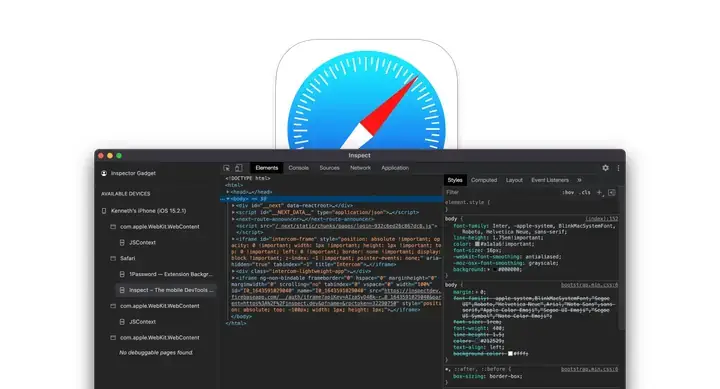720x389 pixels.
Task: Select the first com.apple.WebKit.WebContent entry
Action: [x=160, y=227]
